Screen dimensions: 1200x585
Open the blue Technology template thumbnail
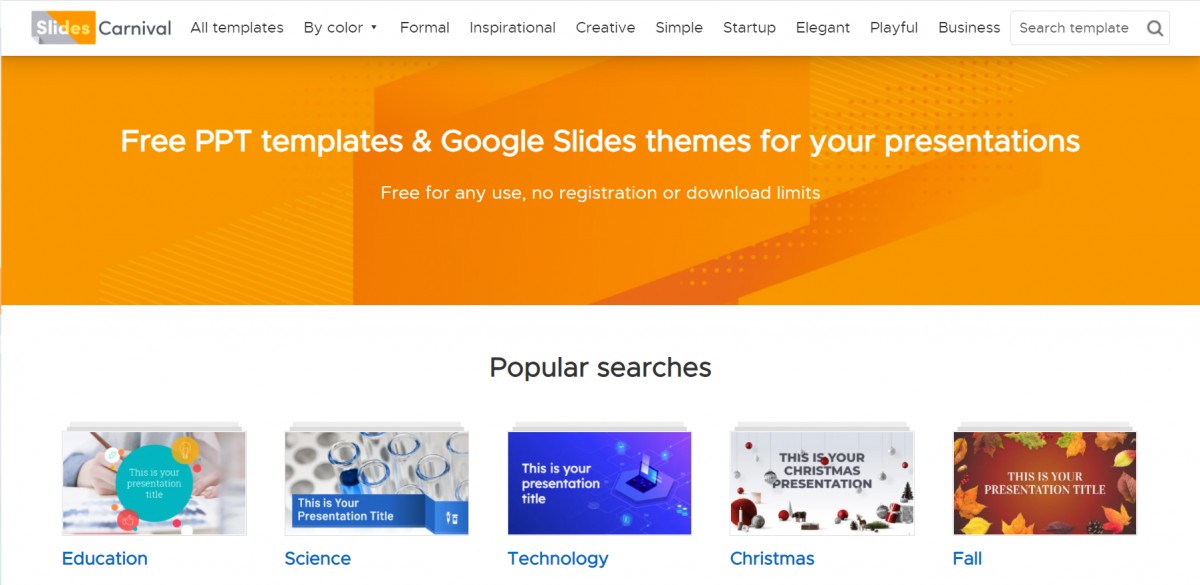600,483
